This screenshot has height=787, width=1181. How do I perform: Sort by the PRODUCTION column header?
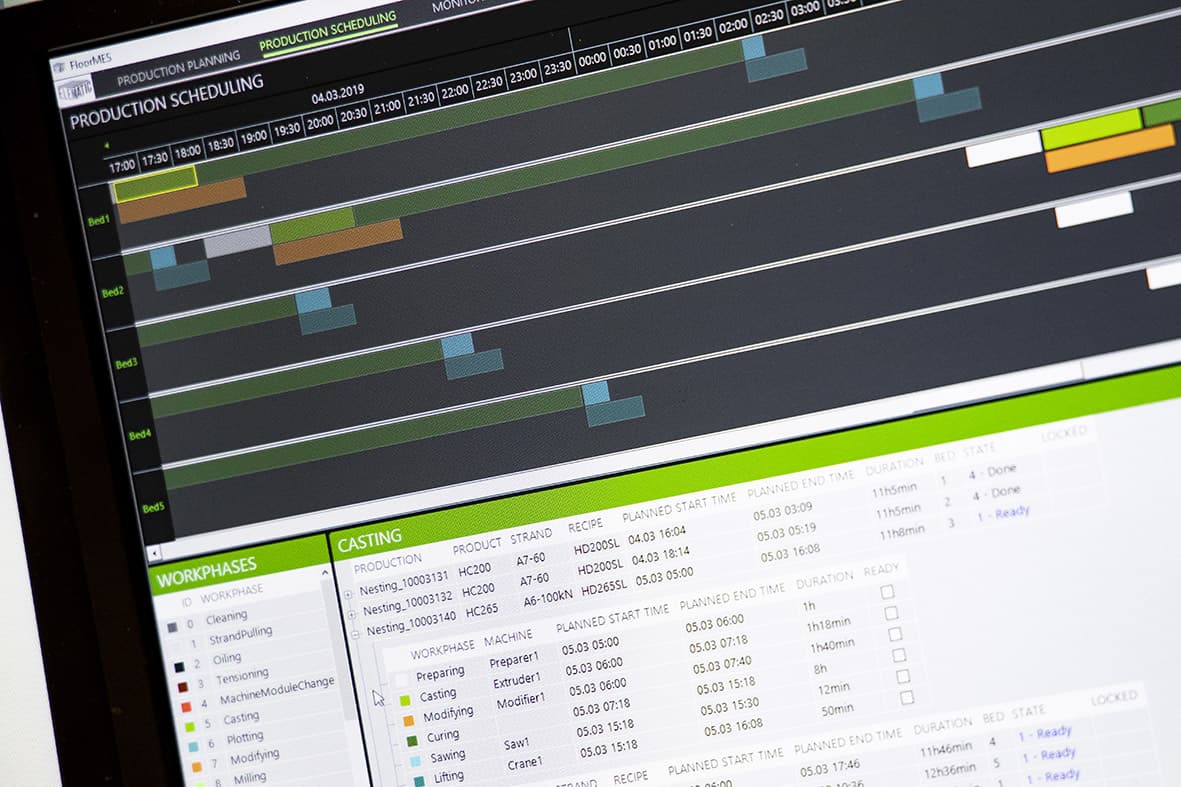coord(388,563)
